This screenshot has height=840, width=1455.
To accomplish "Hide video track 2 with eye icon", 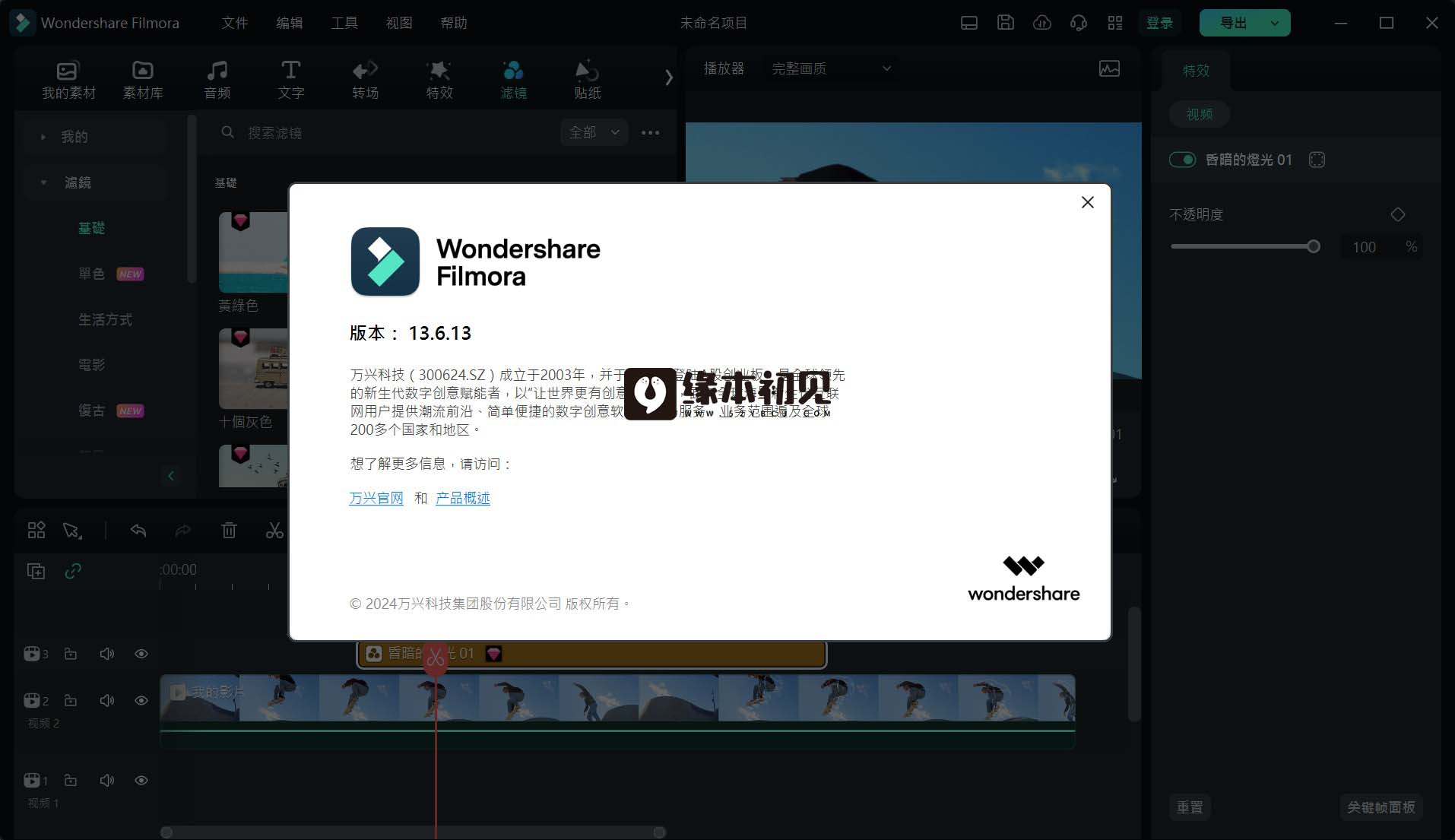I will (141, 700).
